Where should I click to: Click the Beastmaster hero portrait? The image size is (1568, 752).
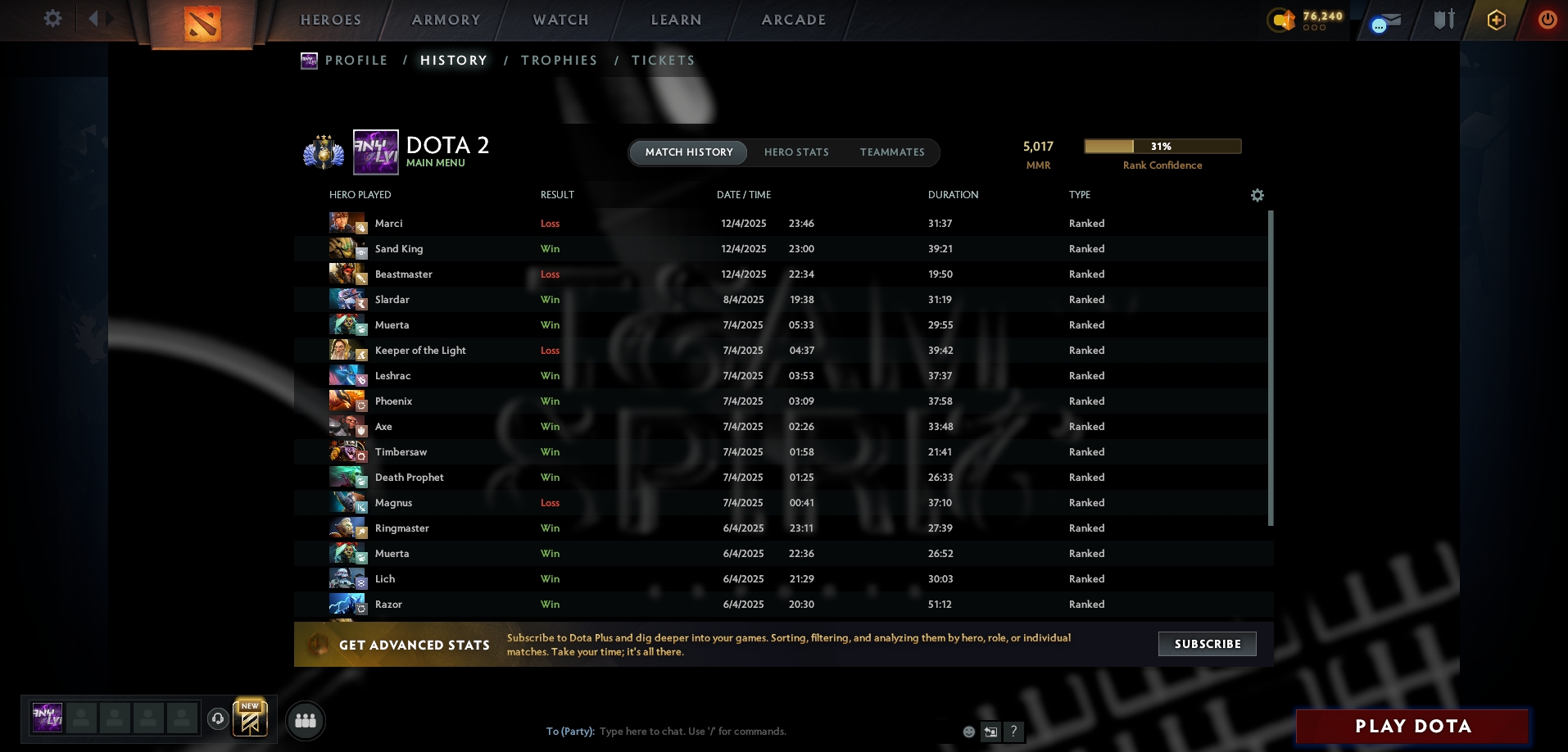coord(347,274)
